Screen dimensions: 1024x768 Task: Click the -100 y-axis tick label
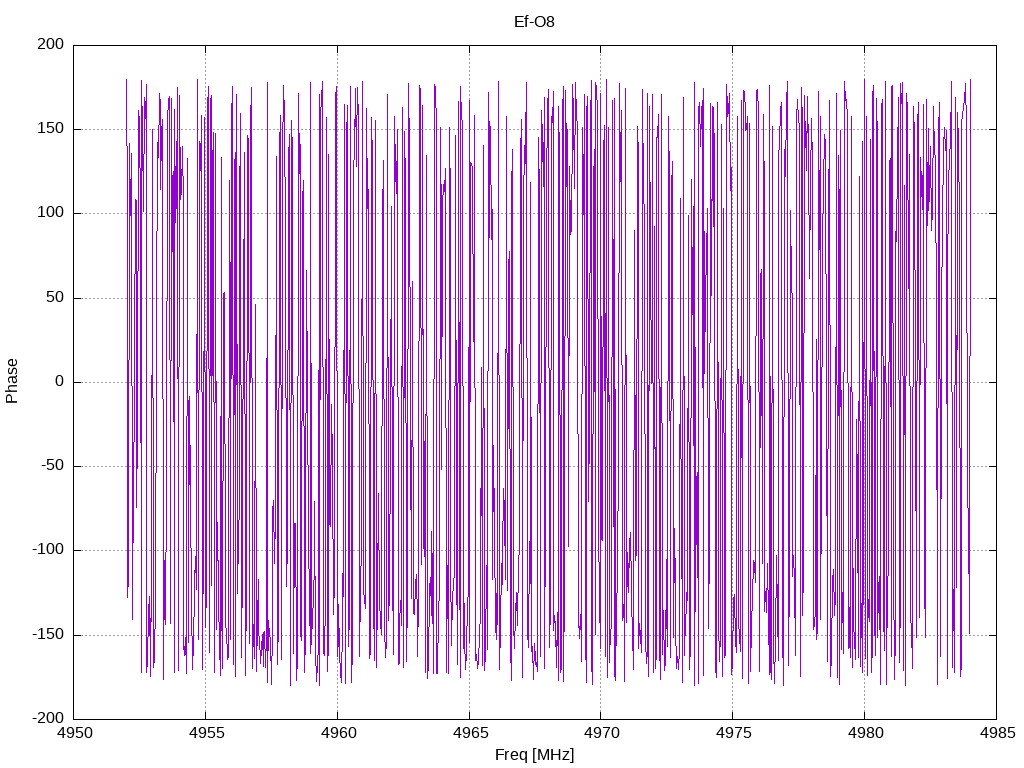pos(48,550)
